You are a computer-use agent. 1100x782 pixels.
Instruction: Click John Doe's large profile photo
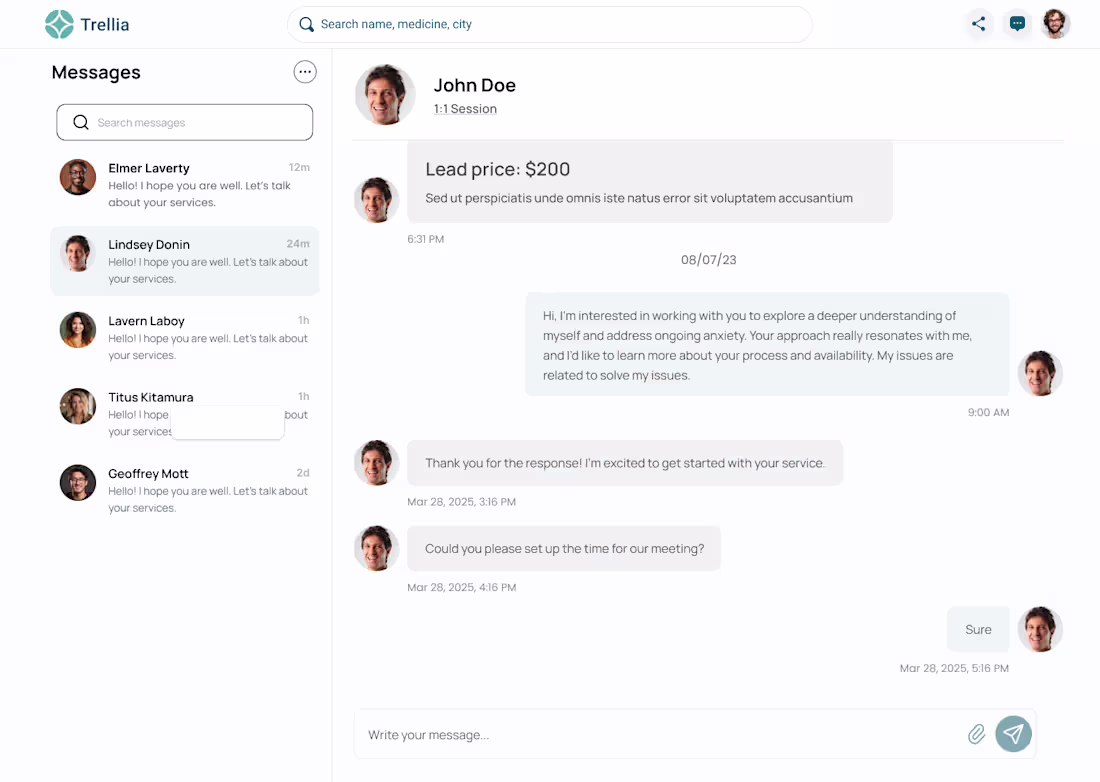coord(385,95)
